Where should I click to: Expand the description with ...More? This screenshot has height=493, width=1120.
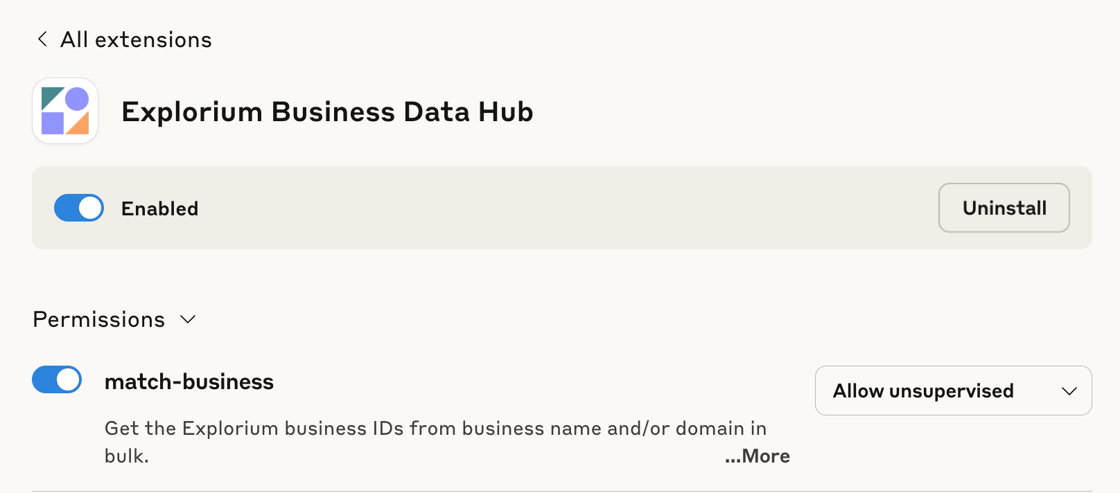(757, 456)
